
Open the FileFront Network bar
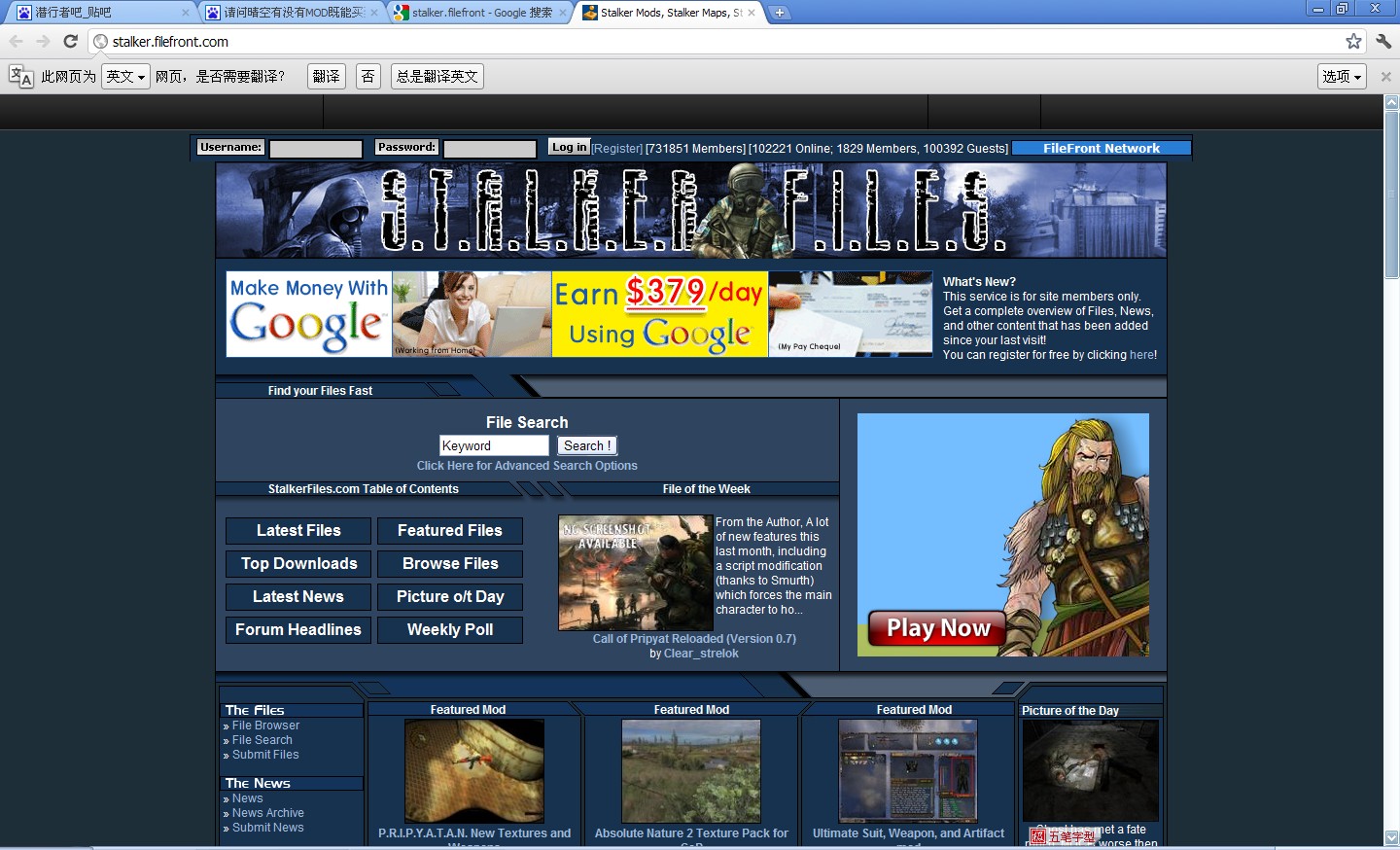point(1102,149)
